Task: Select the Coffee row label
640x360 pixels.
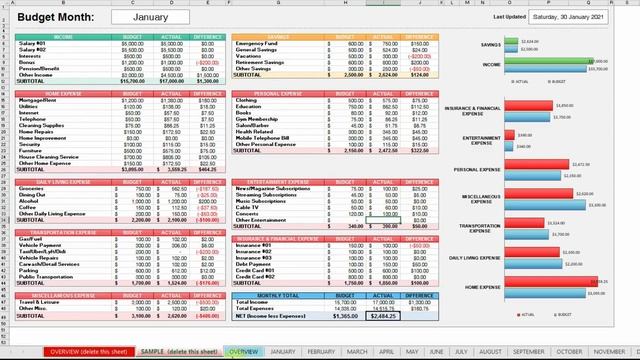Action: 27,207
